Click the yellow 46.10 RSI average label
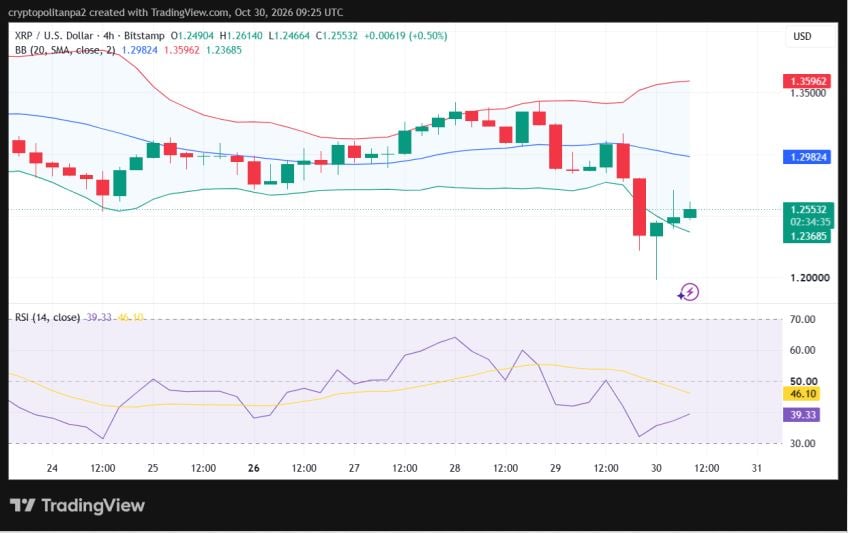The width and height of the screenshot is (848, 533). (802, 394)
